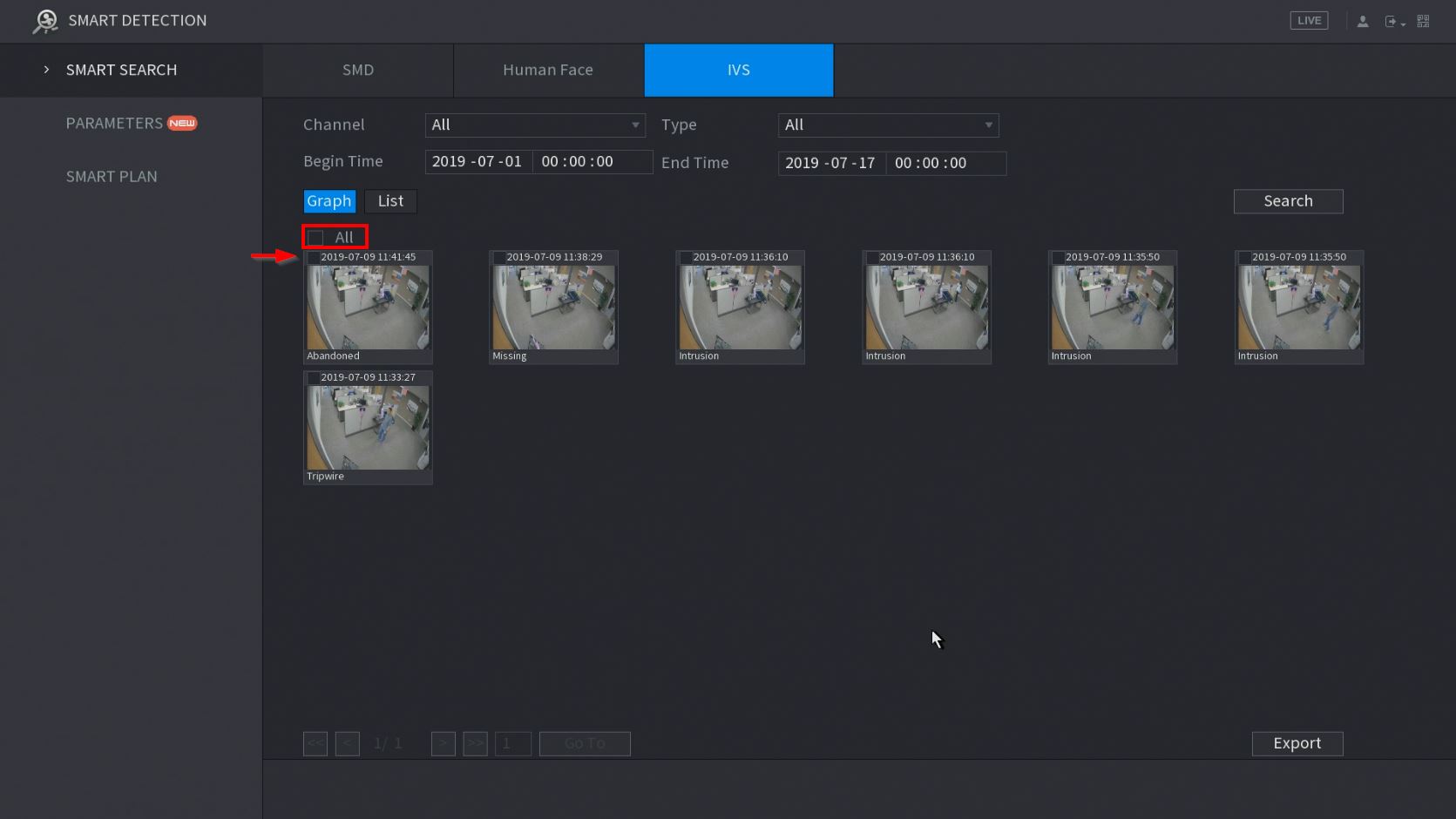The width and height of the screenshot is (1456, 819).
Task: Go to the first page arrow
Action: [315, 743]
